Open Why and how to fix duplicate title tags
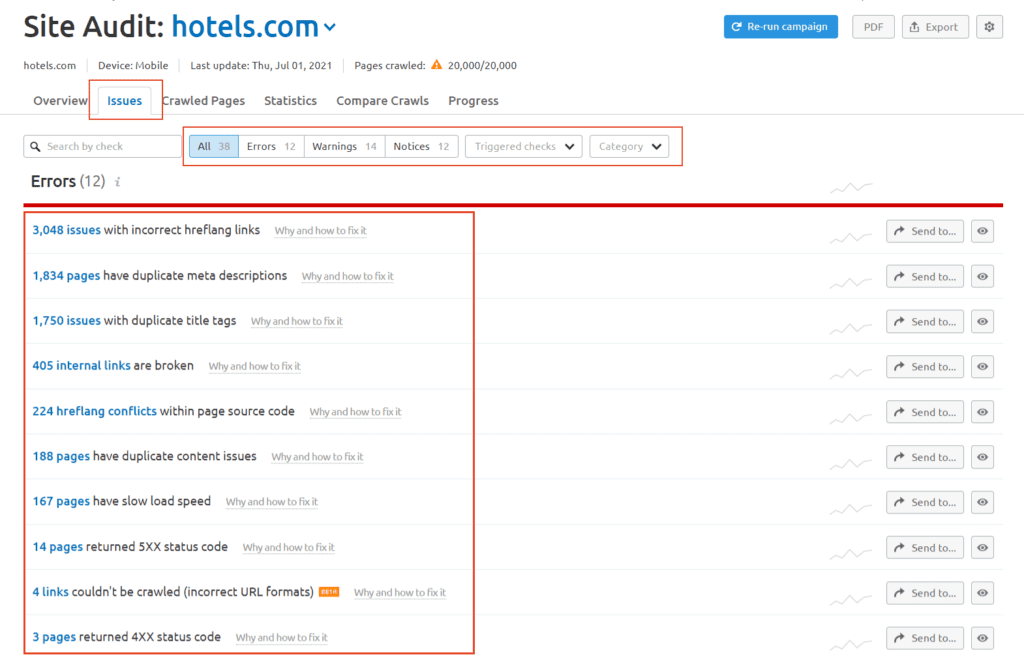Image resolution: width=1024 pixels, height=657 pixels. pyautogui.click(x=296, y=321)
